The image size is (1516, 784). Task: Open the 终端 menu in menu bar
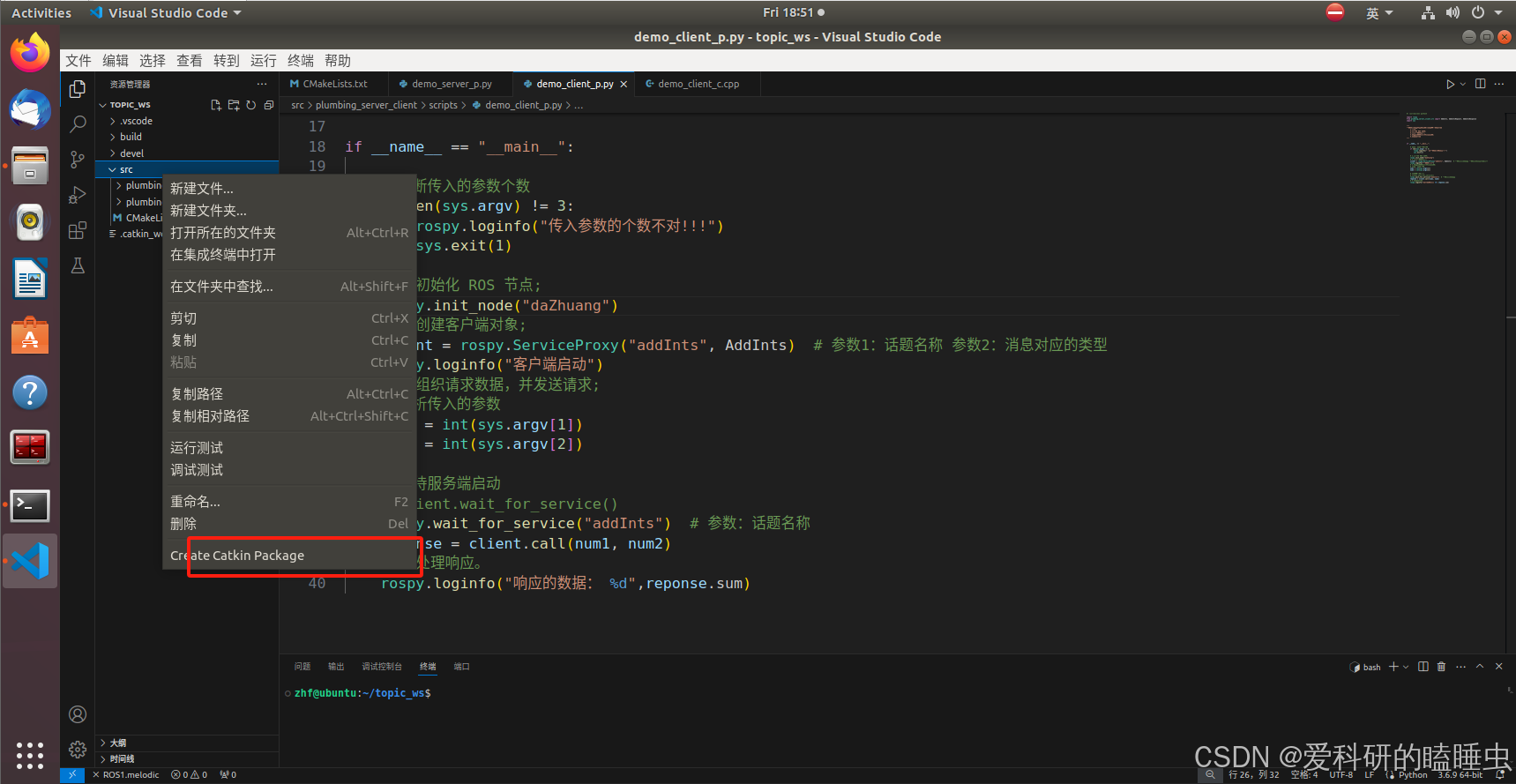(x=301, y=61)
